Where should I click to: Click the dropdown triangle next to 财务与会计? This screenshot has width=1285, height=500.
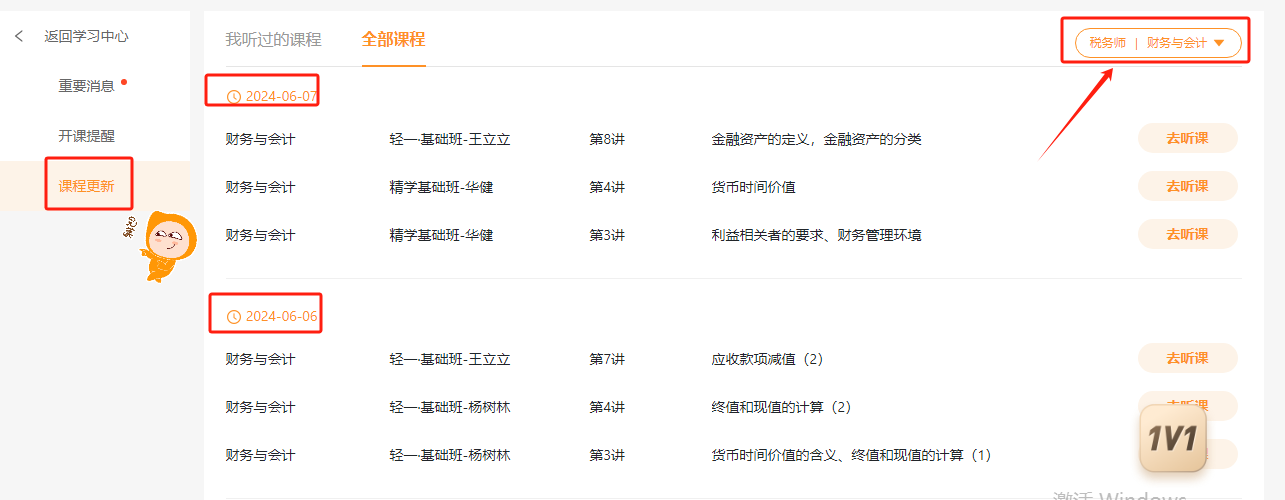[x=1218, y=43]
